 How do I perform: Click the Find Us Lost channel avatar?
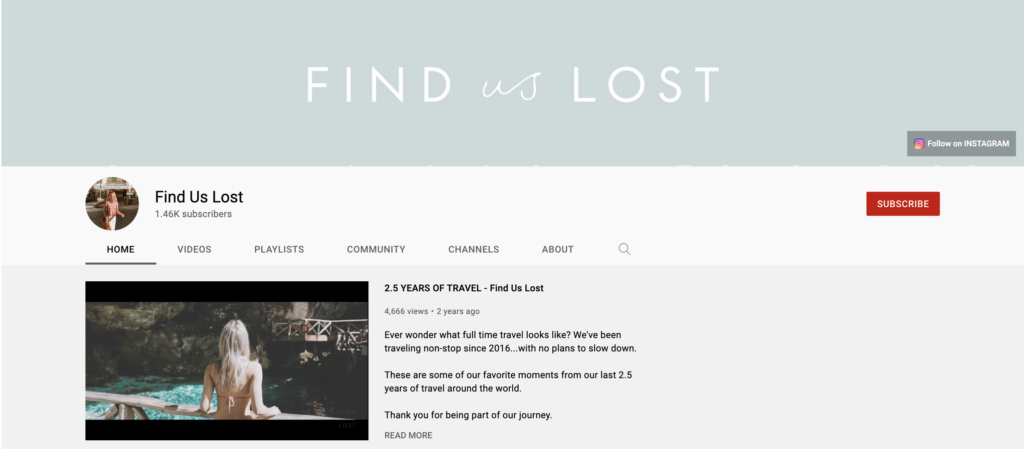click(x=112, y=204)
